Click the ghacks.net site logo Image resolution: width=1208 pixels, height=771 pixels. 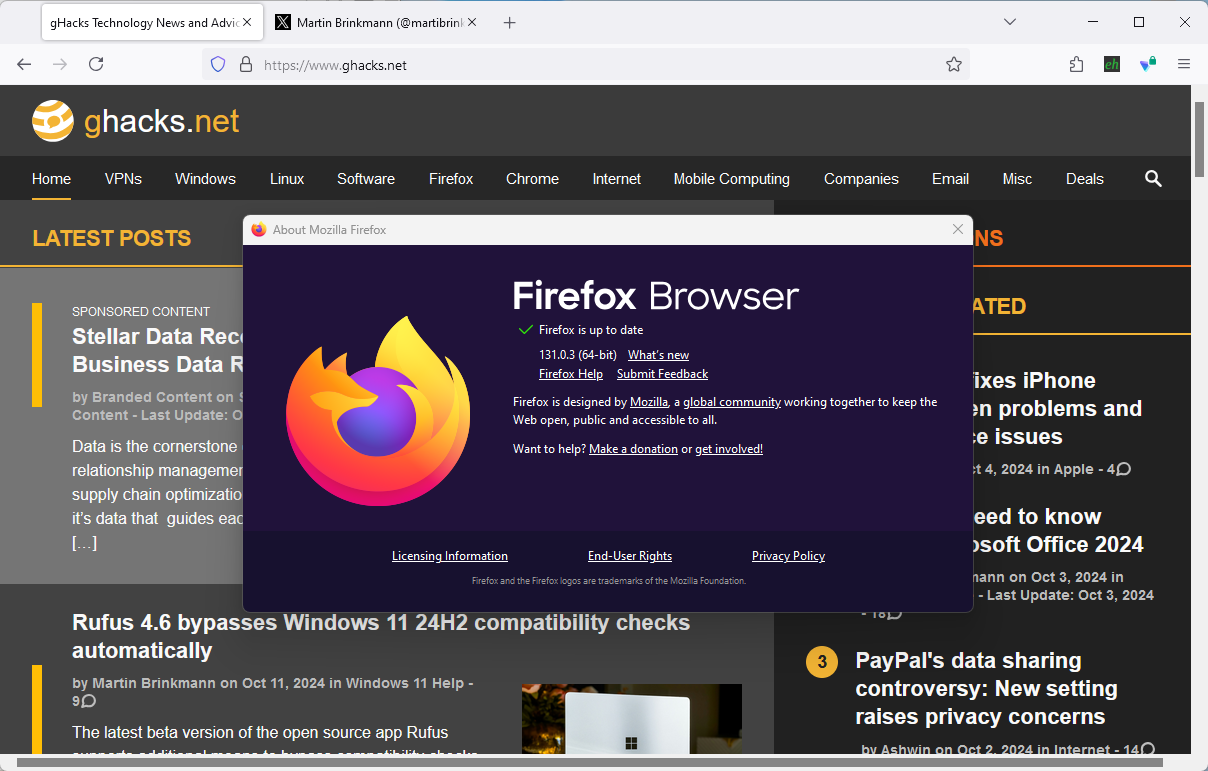click(x=136, y=121)
